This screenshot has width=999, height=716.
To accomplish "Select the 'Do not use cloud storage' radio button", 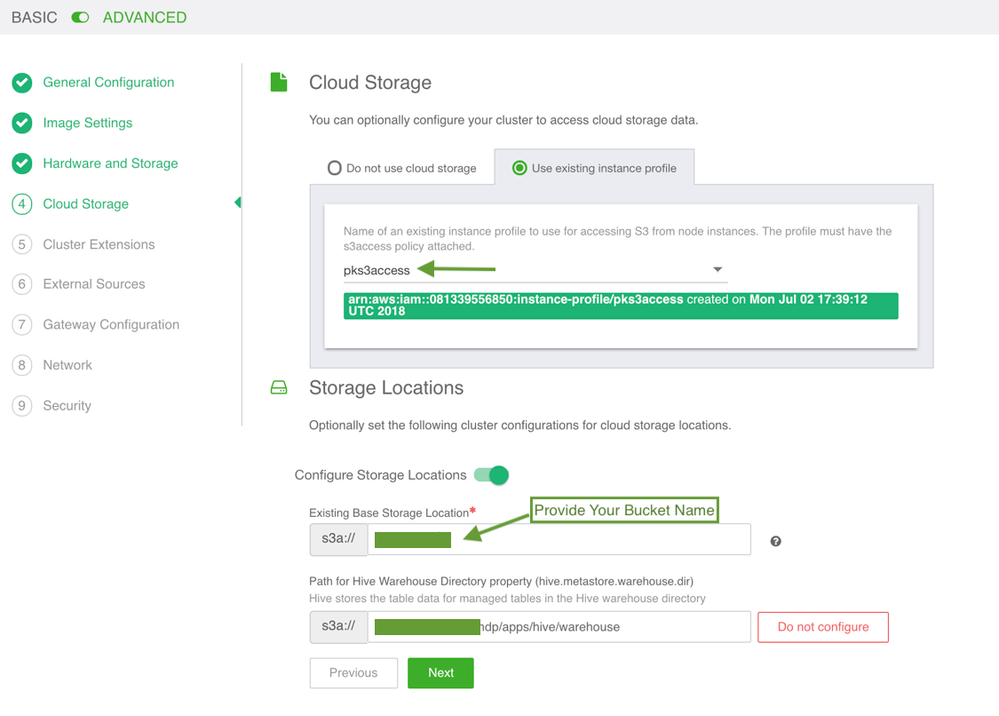I will [335, 168].
